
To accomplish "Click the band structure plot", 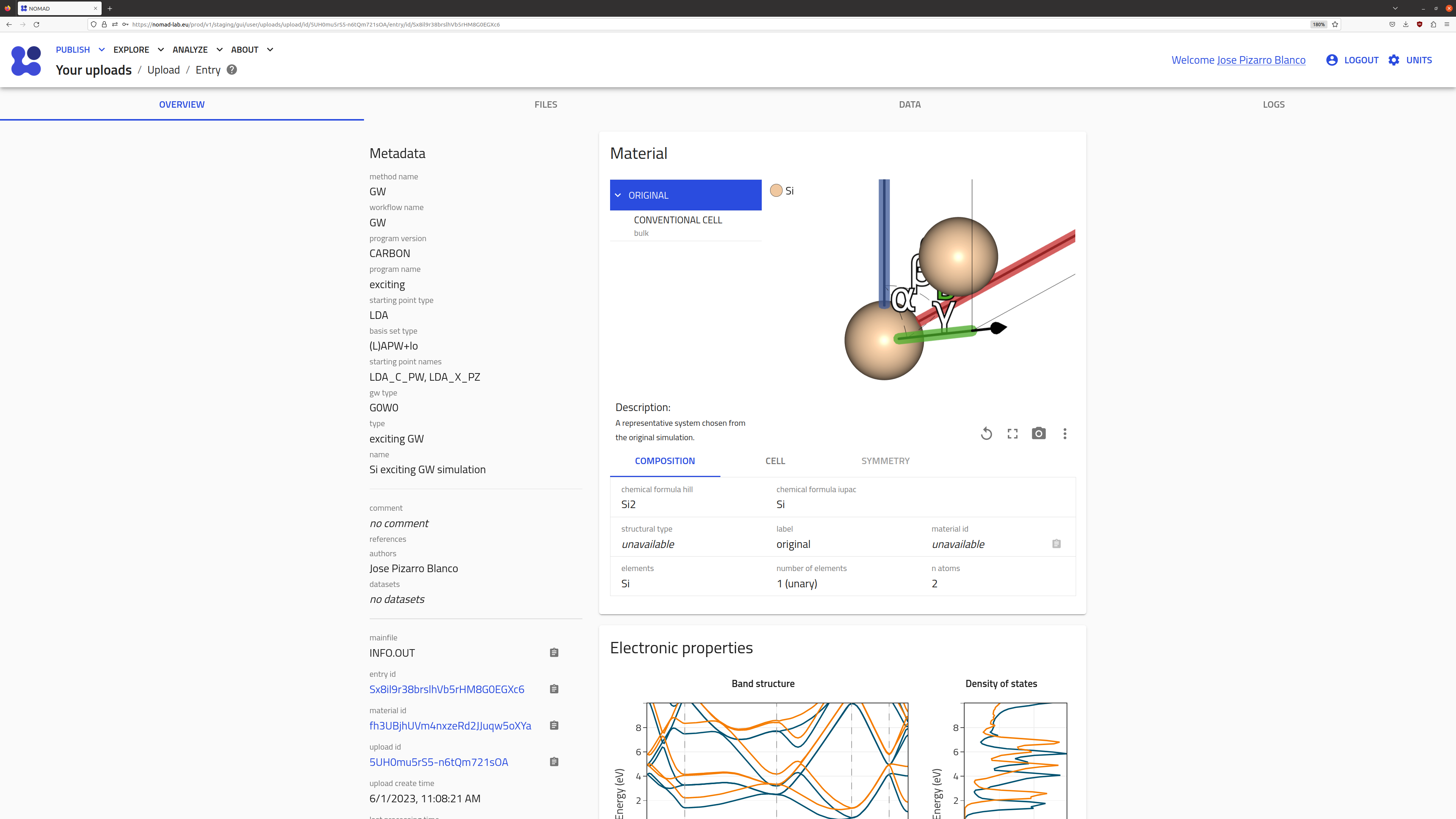I will (777, 760).
